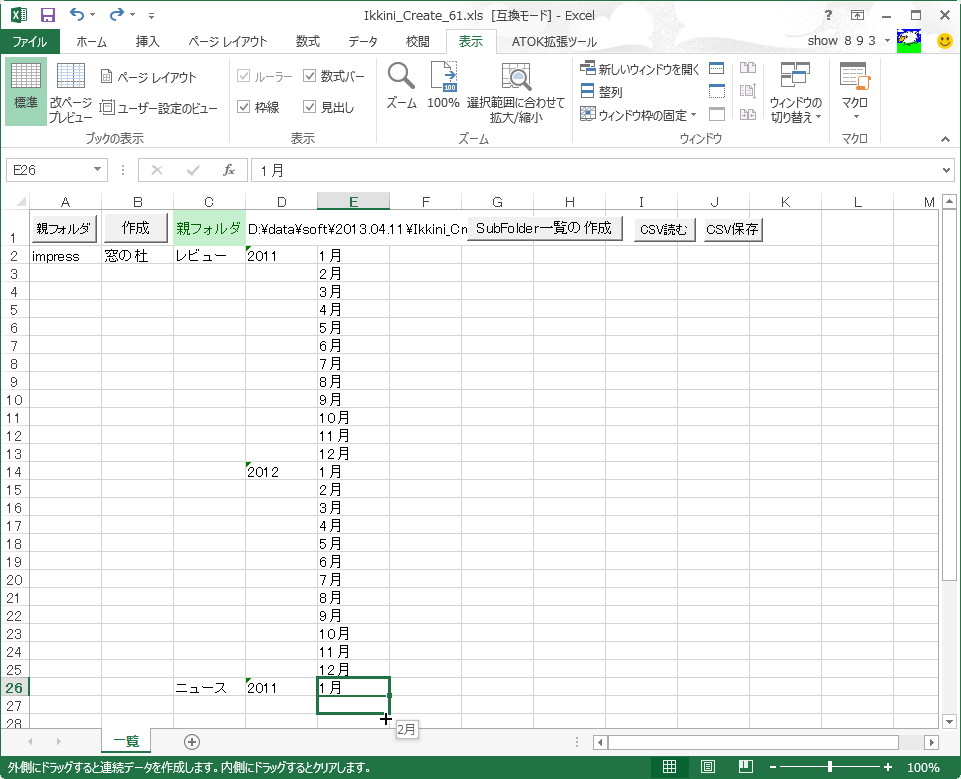Expand the formula bar

pyautogui.click(x=946, y=170)
